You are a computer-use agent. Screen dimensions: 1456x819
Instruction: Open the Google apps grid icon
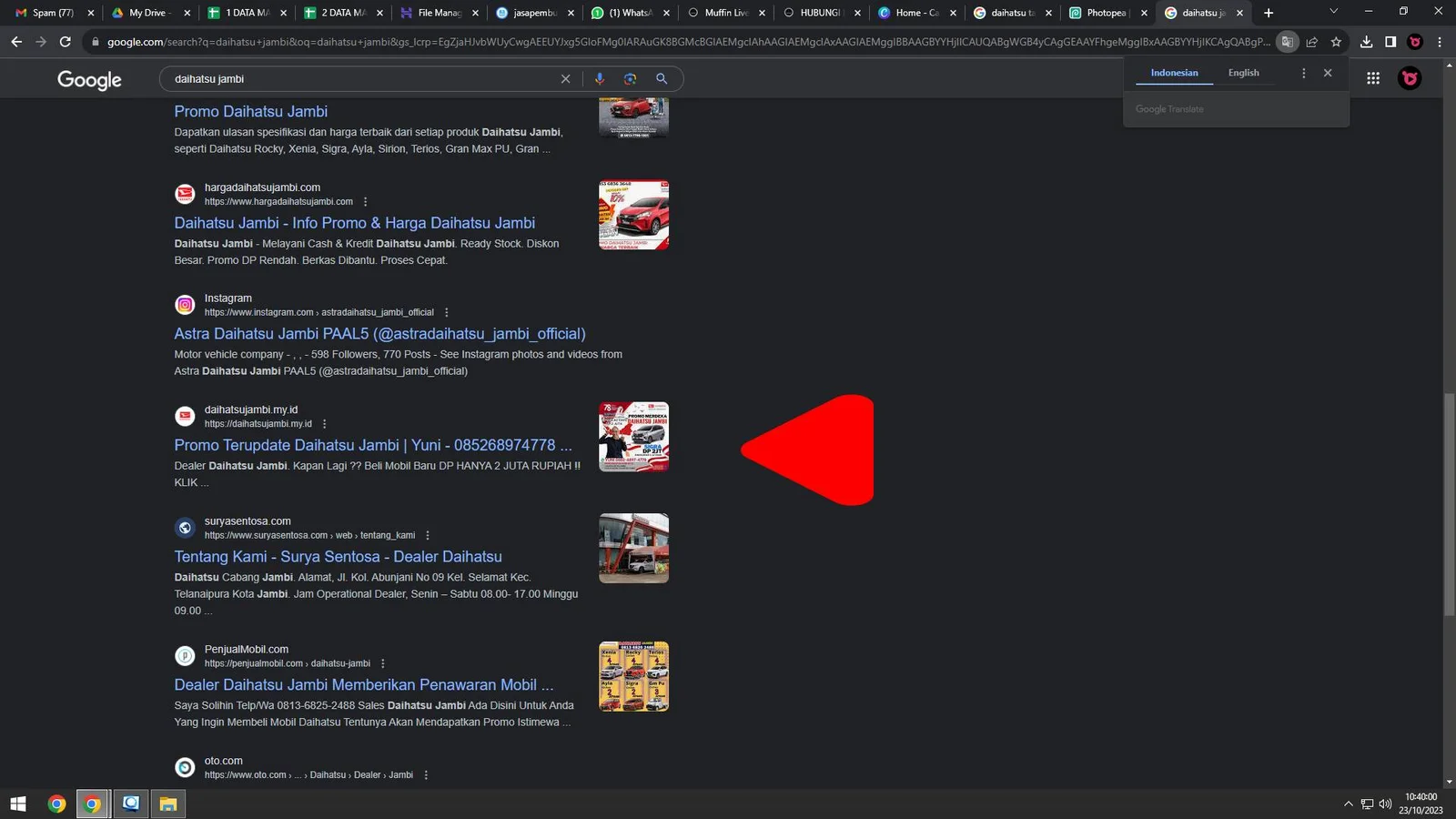pos(1373,78)
